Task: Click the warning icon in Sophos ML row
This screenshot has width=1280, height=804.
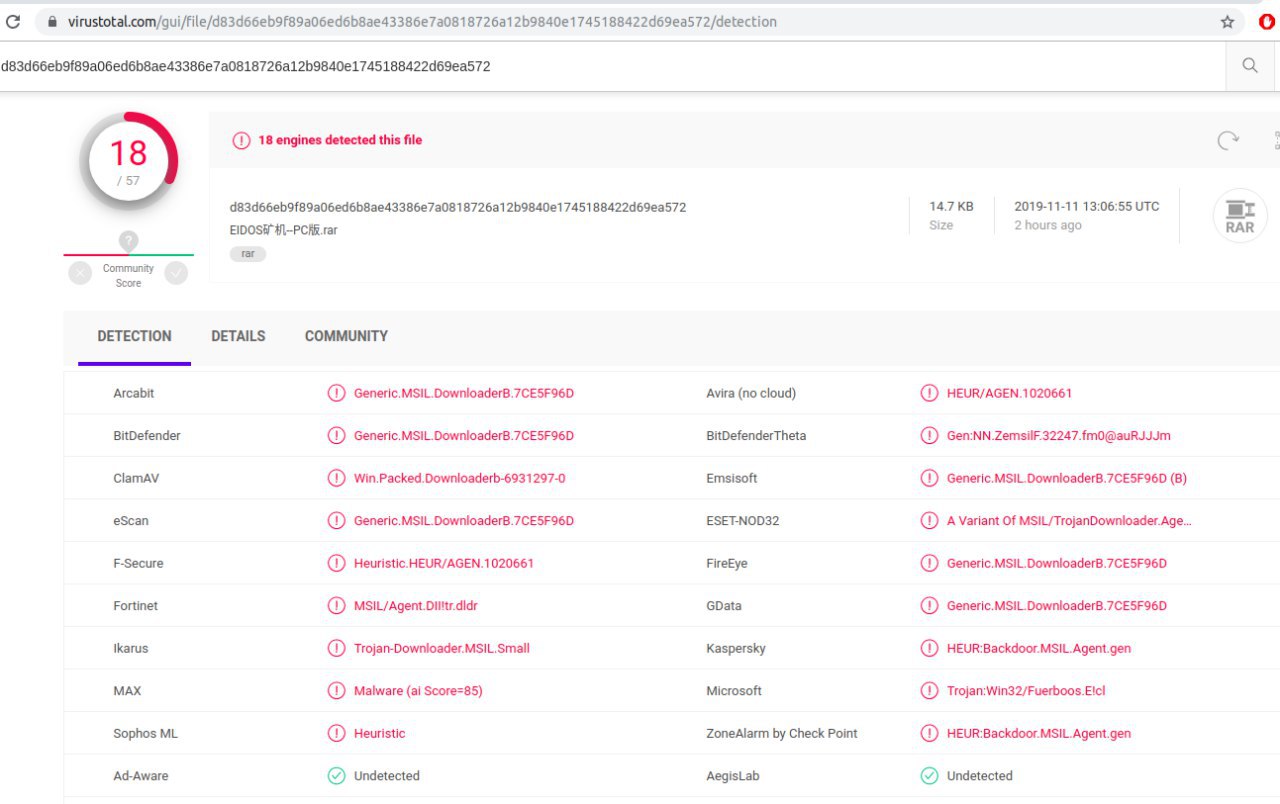Action: (x=337, y=733)
